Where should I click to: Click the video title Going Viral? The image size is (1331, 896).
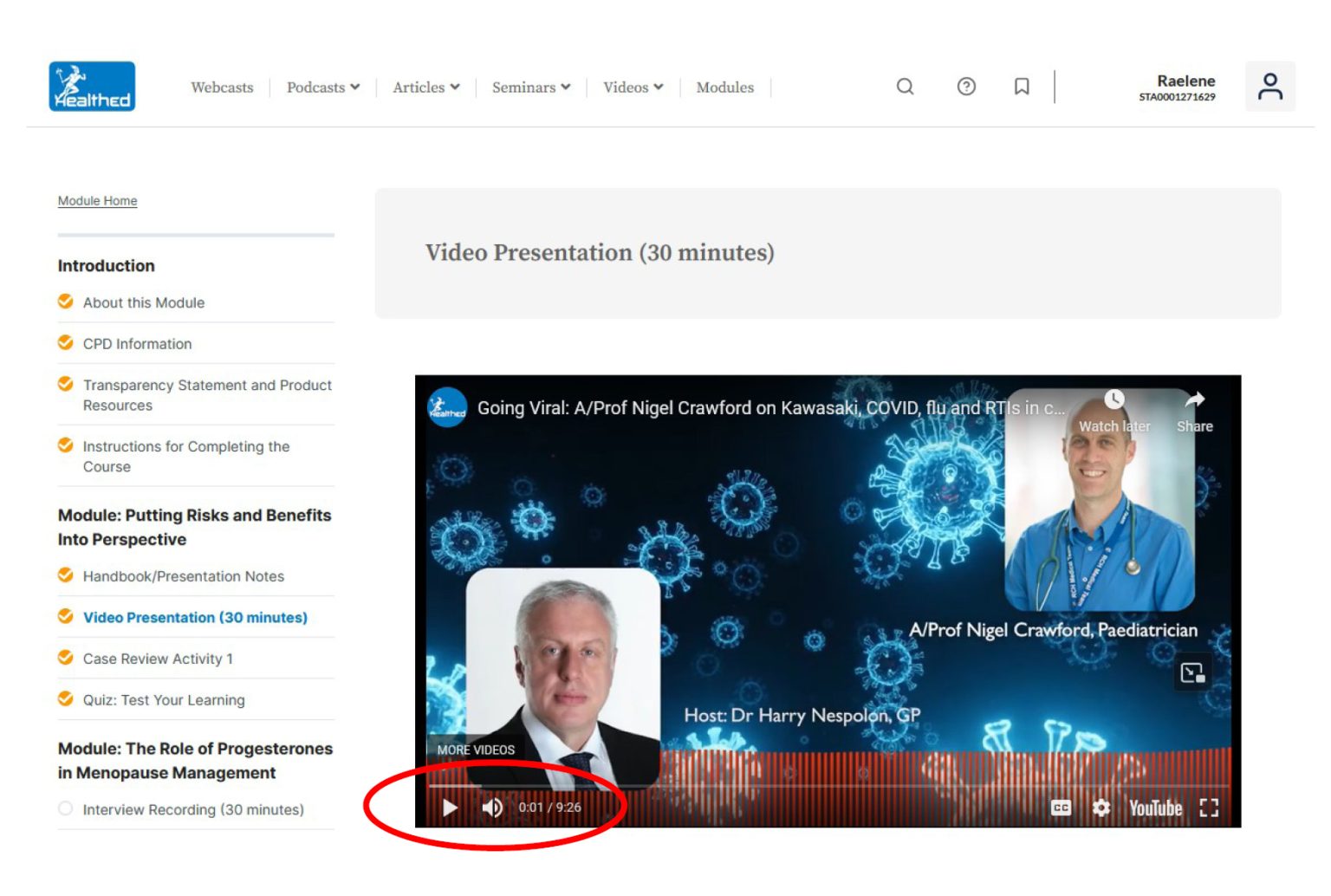tap(771, 408)
